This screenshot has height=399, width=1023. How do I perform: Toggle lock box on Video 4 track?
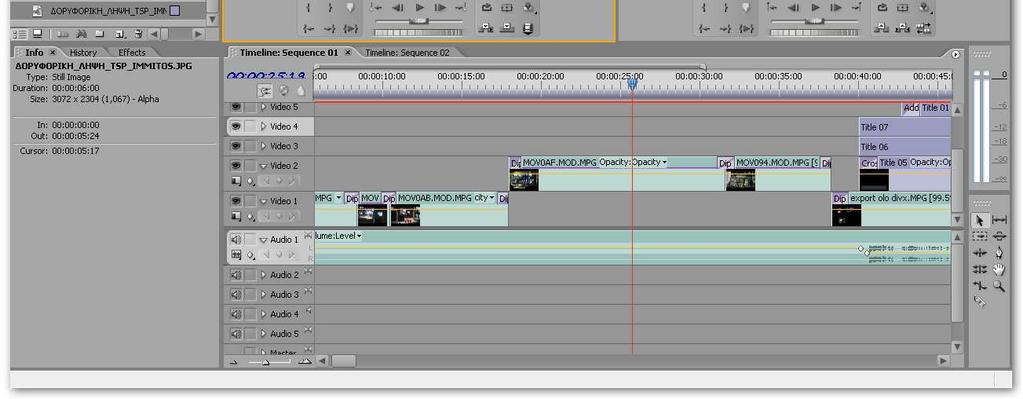pos(250,126)
